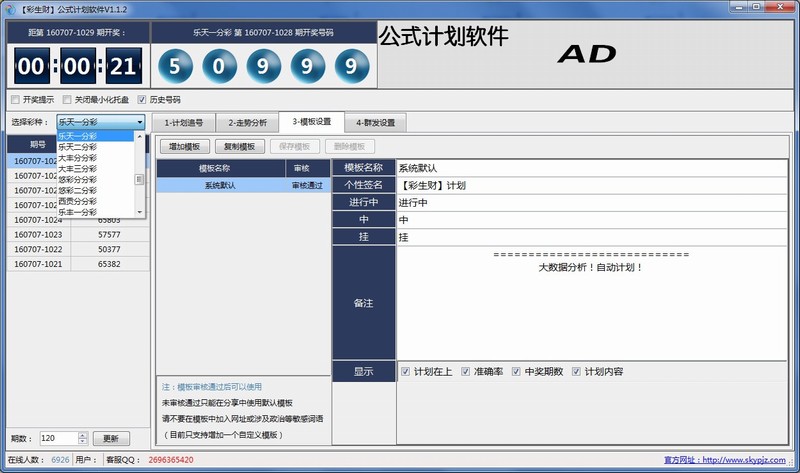The height and width of the screenshot is (473, 800).
Task: Click the 增加模板 button
Action: 185,146
